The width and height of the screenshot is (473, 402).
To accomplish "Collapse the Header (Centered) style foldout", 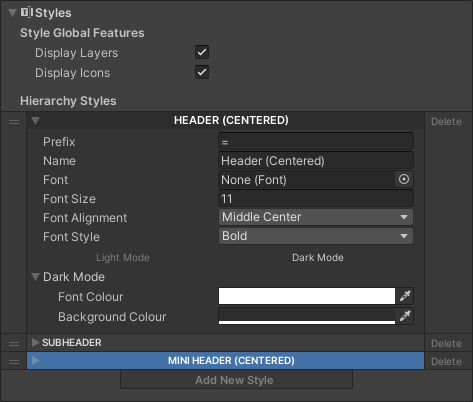I will coord(36,121).
